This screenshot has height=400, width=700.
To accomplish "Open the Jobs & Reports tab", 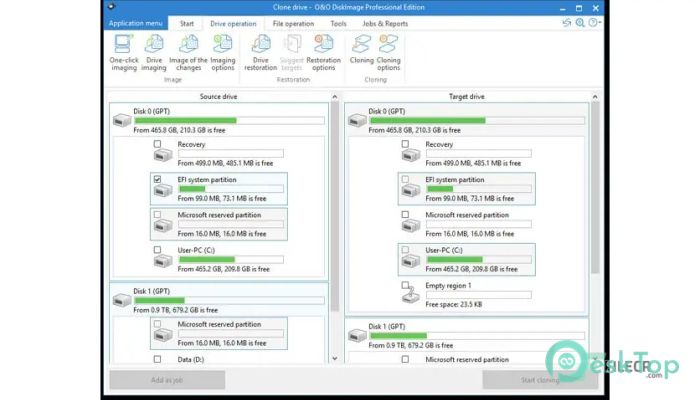I will point(385,24).
